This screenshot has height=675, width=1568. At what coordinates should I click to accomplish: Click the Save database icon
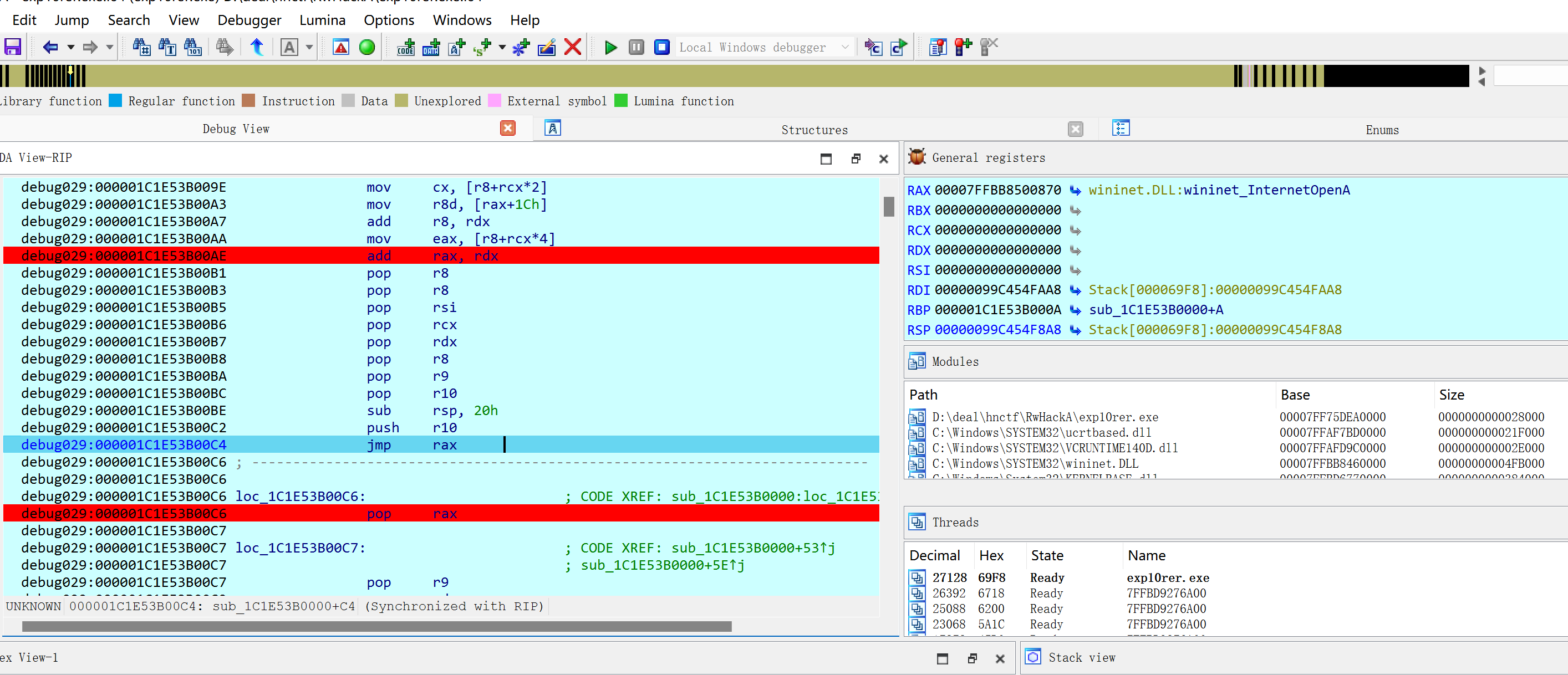pyautogui.click(x=13, y=47)
